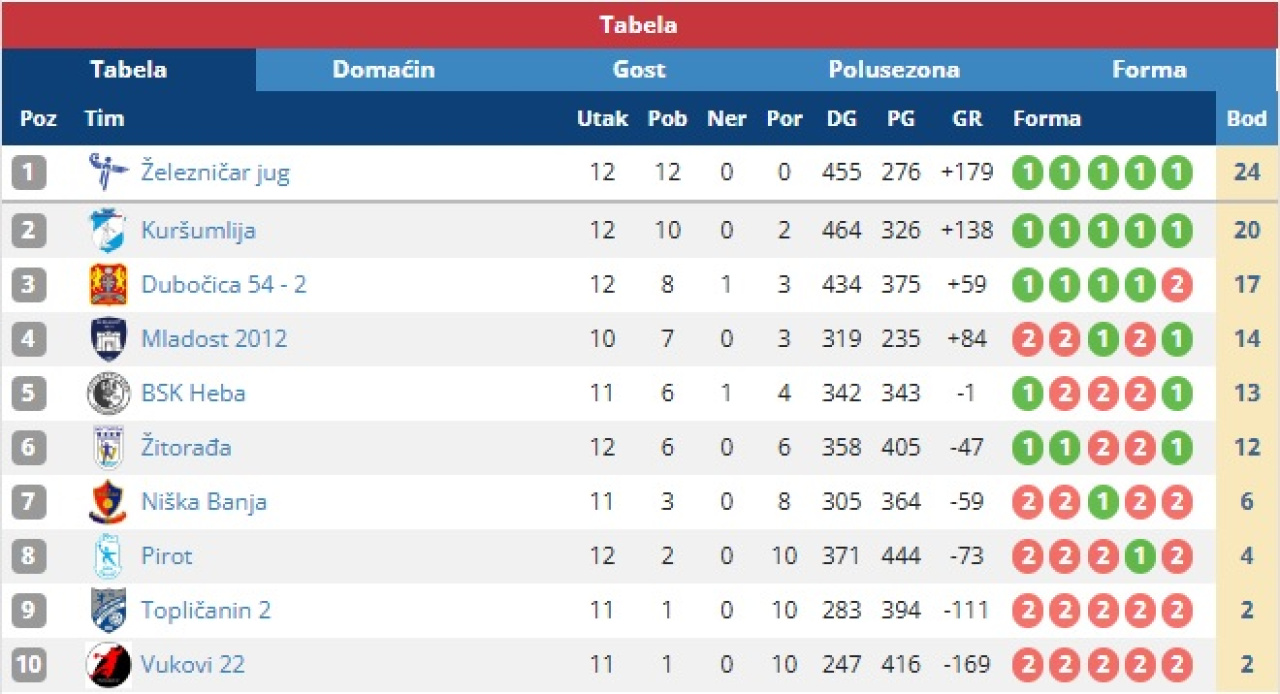The width and height of the screenshot is (1280, 694).
Task: Click the Pirot team logo
Action: 108,556
